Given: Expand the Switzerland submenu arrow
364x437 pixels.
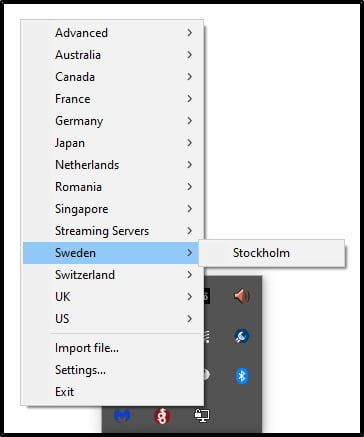Looking at the screenshot, I should pos(190,275).
